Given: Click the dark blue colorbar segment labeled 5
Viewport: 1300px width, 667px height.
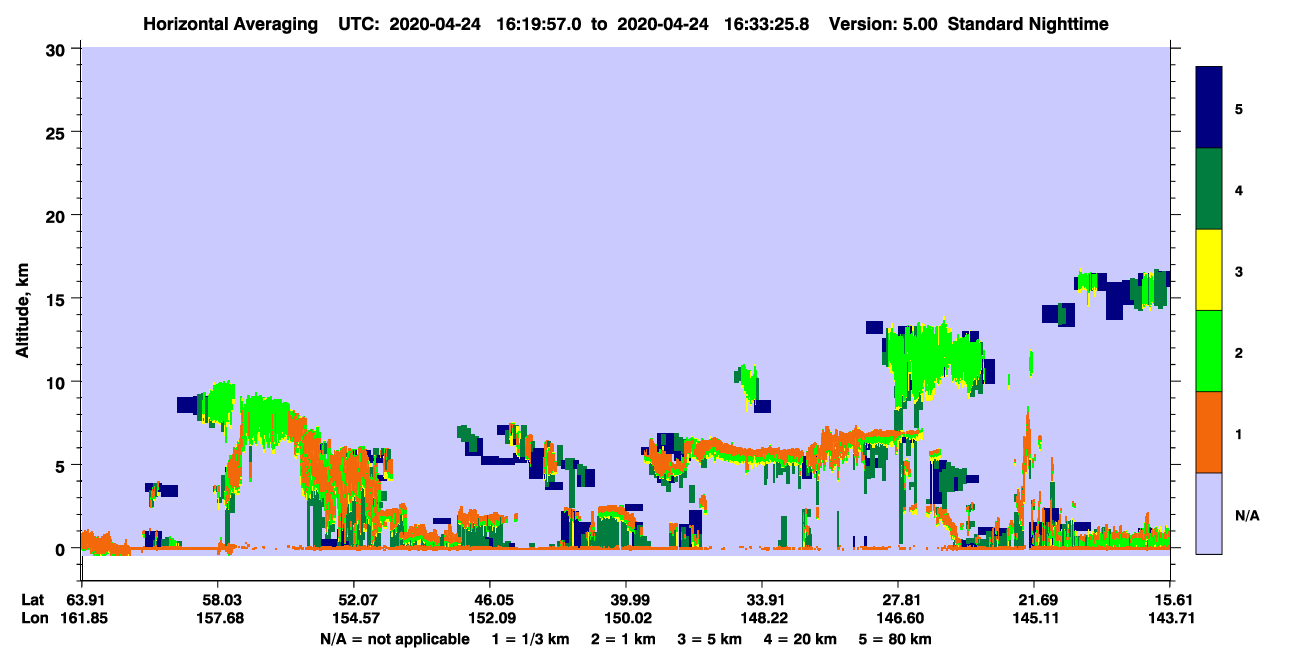Looking at the screenshot, I should tap(1209, 108).
